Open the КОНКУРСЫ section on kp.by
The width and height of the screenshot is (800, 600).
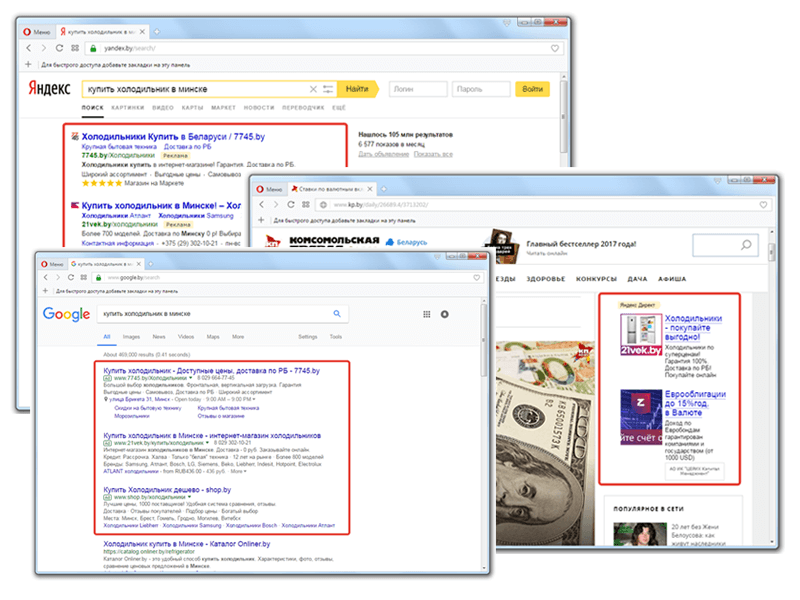tap(596, 279)
